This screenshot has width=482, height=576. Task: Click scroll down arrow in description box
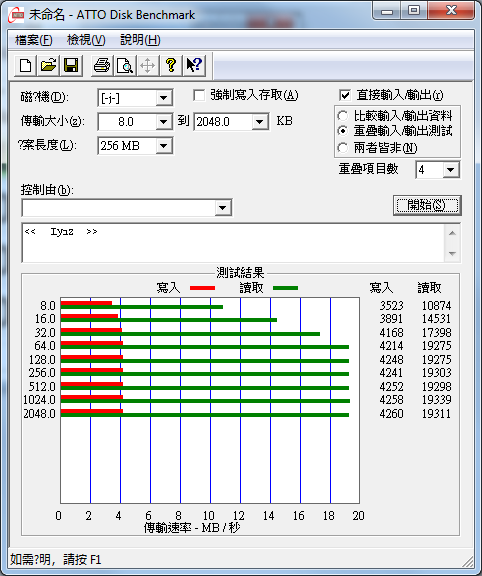click(452, 253)
